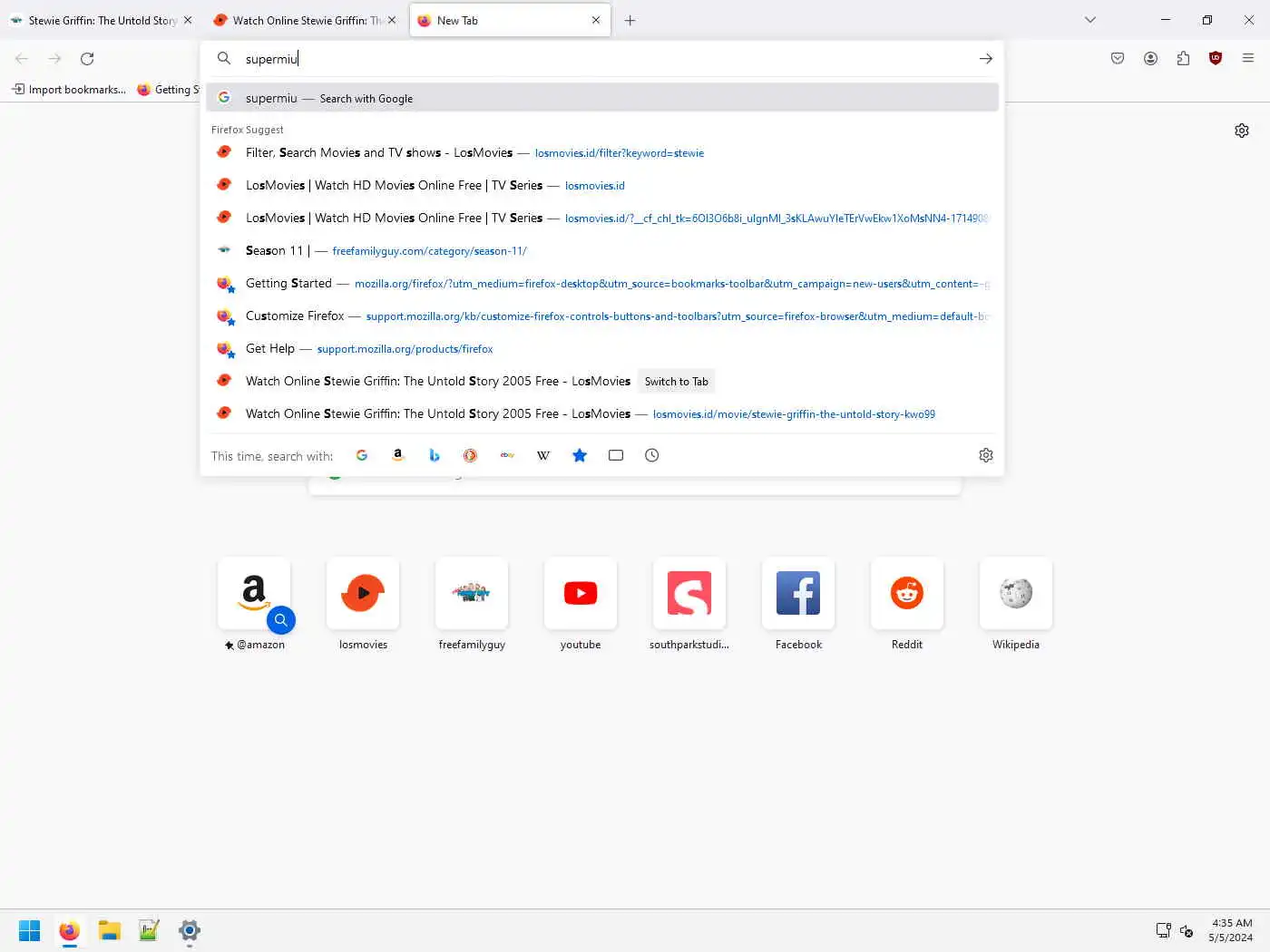Open a new tab with plus button
This screenshot has height=952, width=1270.
pyautogui.click(x=630, y=20)
